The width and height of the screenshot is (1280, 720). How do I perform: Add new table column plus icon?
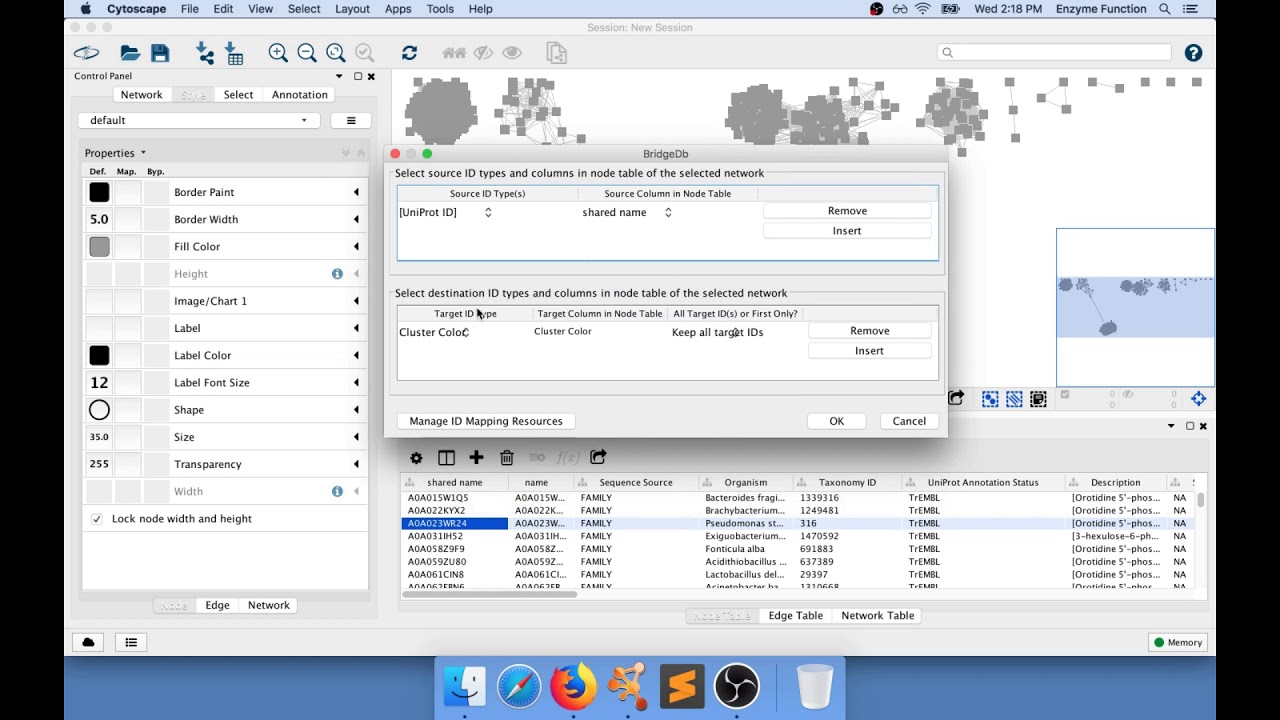coord(476,458)
